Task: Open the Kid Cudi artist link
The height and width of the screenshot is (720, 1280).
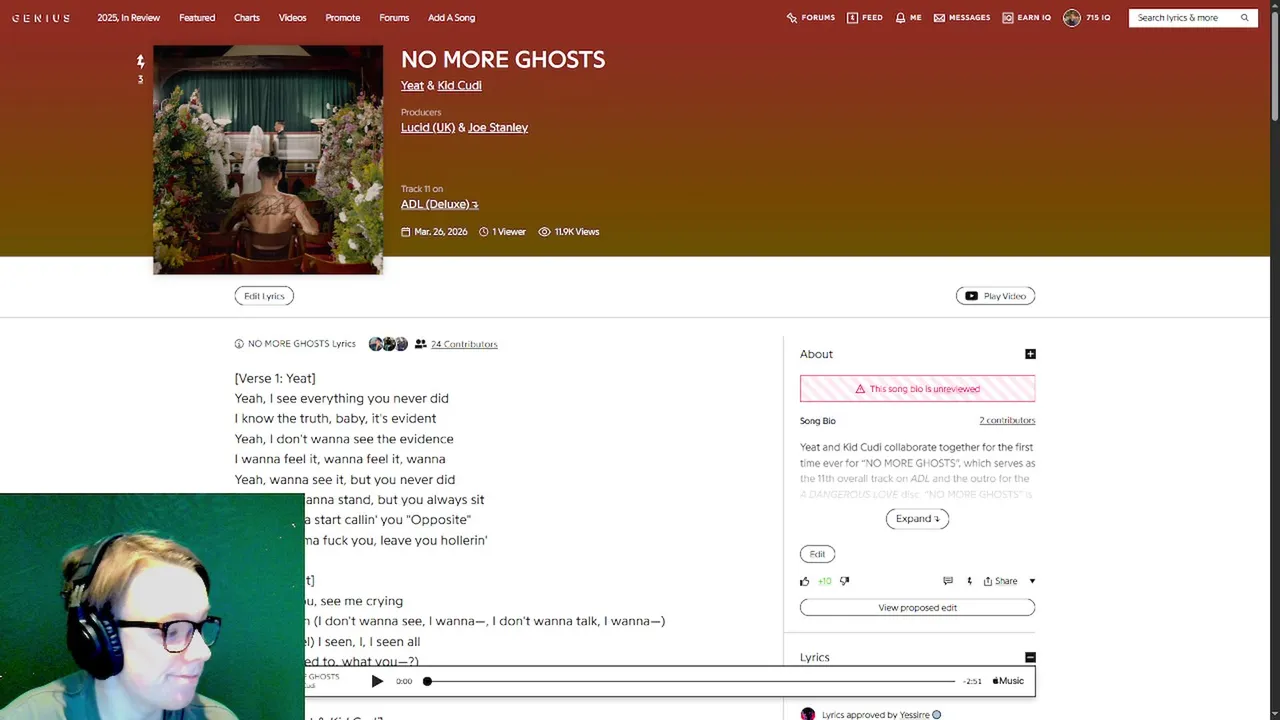Action: tap(459, 86)
